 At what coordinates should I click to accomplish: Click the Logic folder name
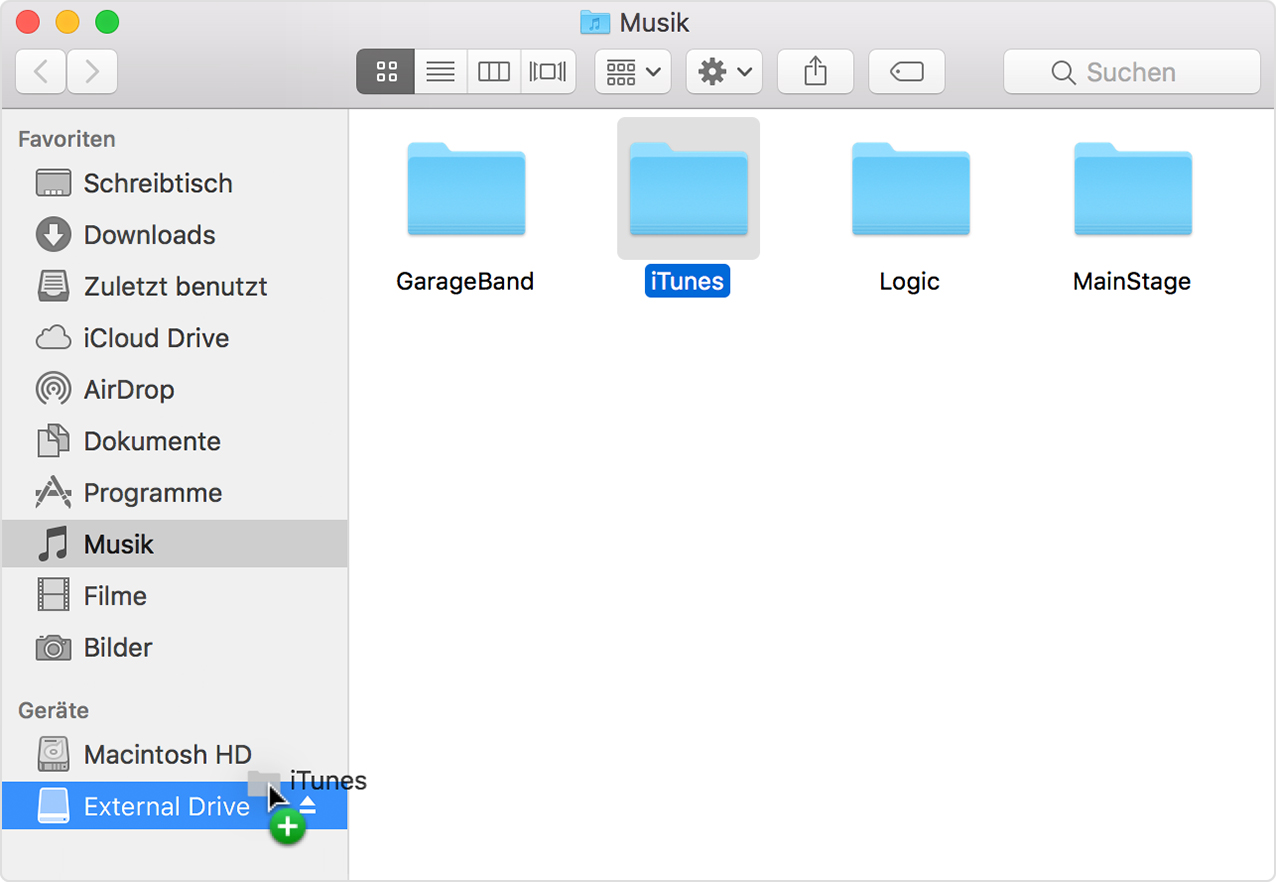909,281
